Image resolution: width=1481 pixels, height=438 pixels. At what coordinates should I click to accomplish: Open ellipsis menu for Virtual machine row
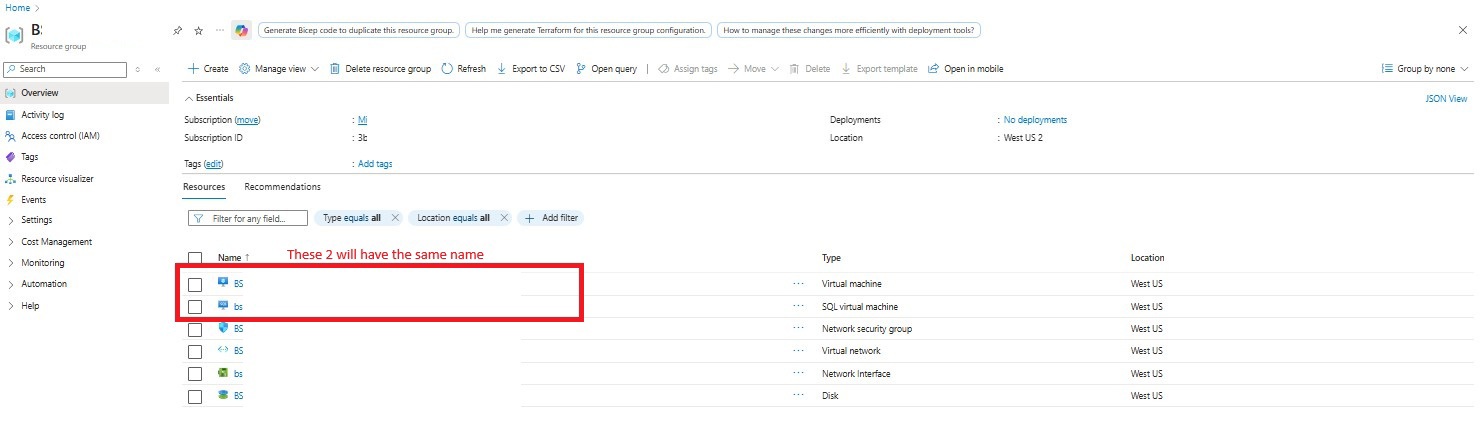798,284
